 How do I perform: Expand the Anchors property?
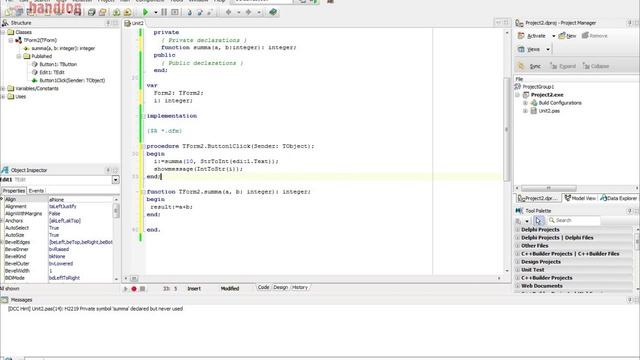(2, 221)
